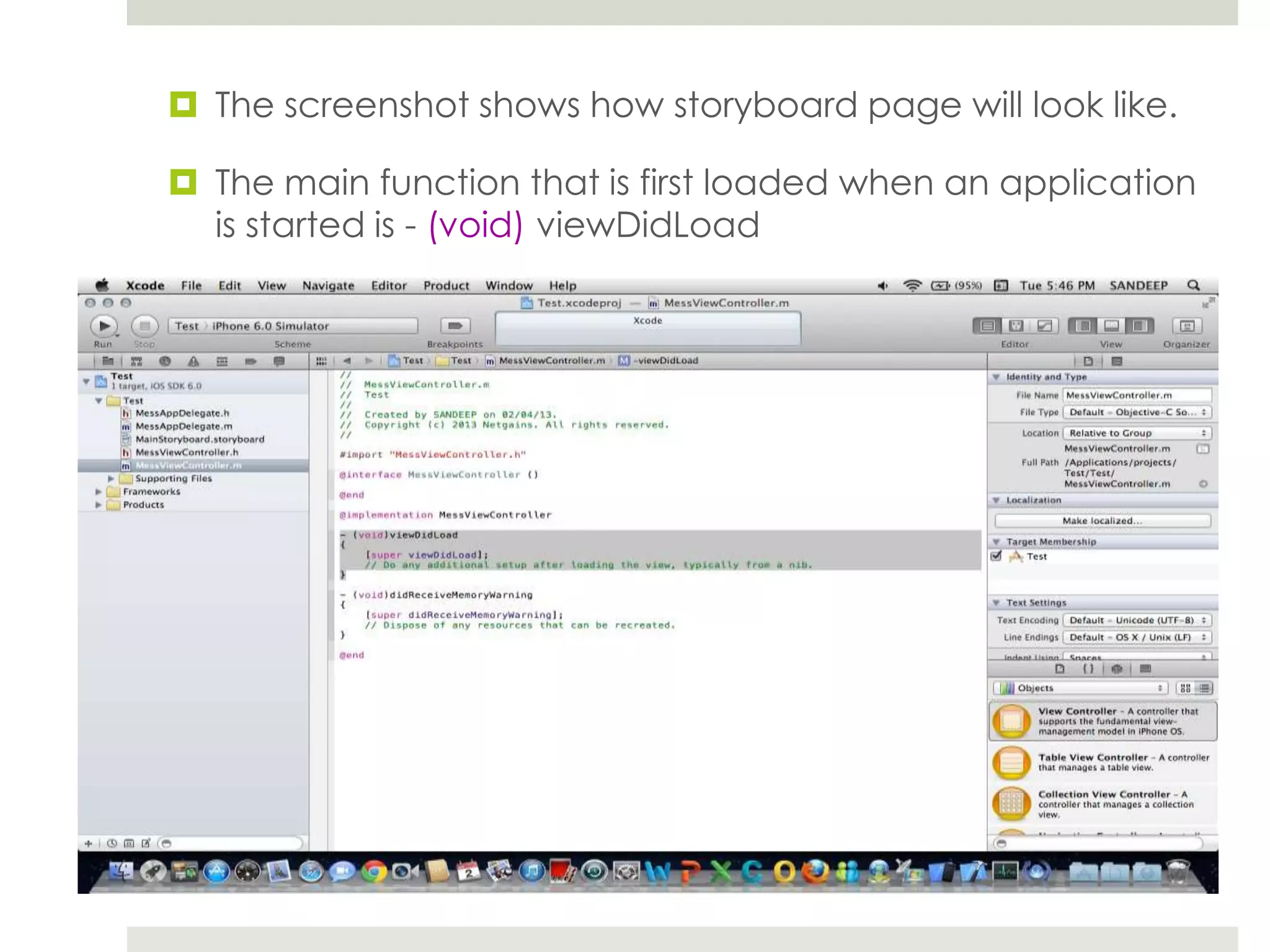Click the Stop button in toolbar

pyautogui.click(x=144, y=325)
